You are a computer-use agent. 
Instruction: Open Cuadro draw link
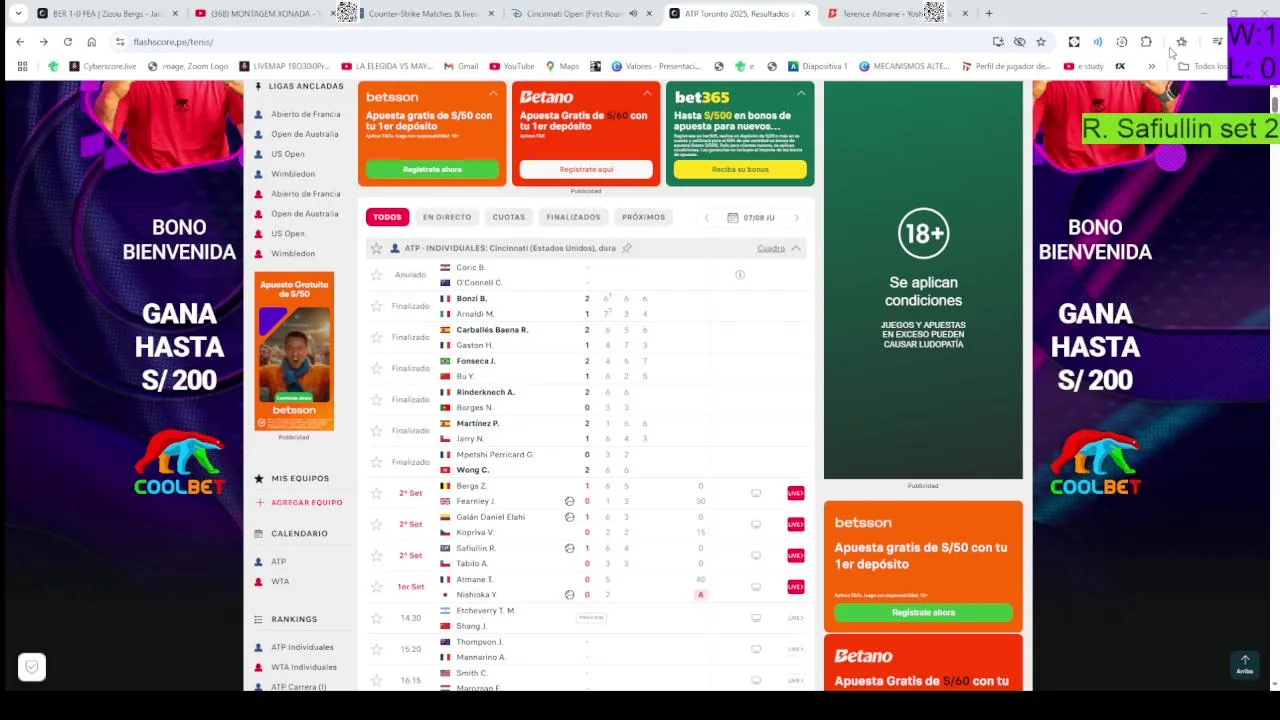point(771,248)
